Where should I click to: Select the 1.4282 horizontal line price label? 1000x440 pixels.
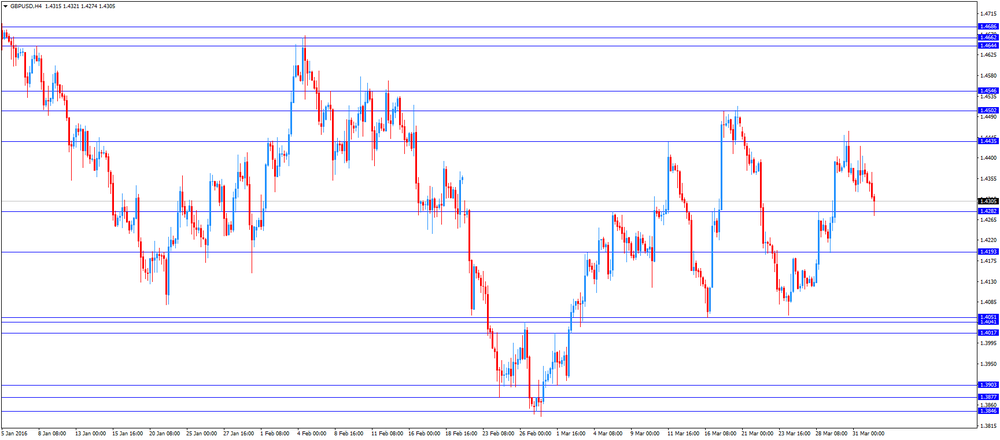pyautogui.click(x=988, y=211)
